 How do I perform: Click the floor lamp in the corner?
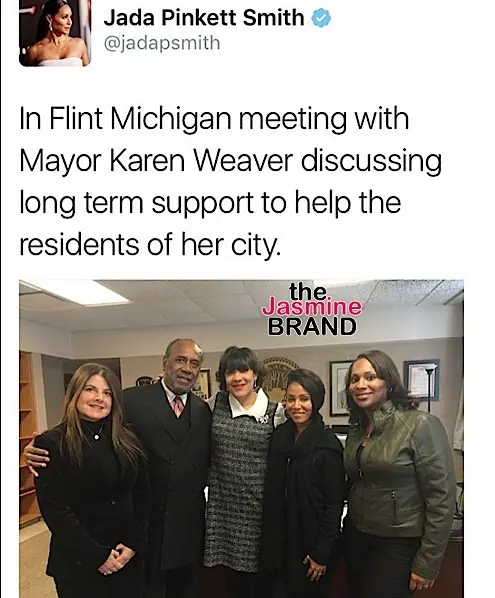[x=430, y=387]
